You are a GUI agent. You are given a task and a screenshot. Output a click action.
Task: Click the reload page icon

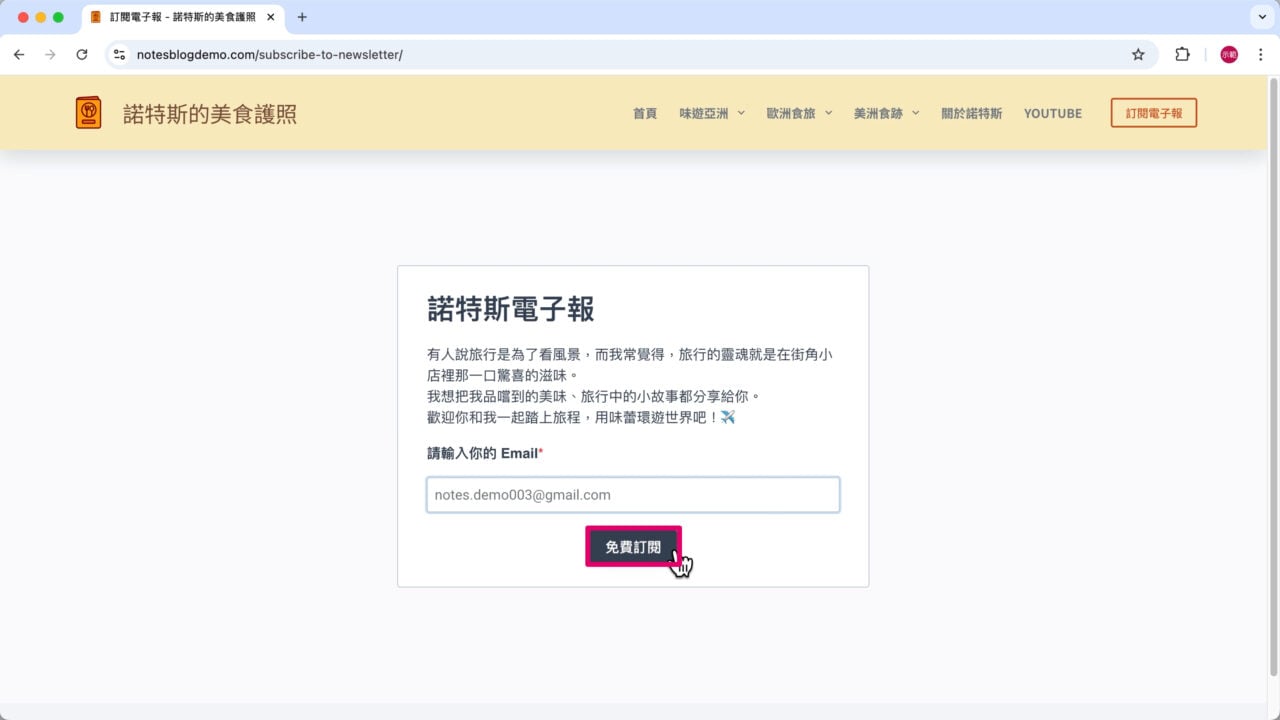83,54
